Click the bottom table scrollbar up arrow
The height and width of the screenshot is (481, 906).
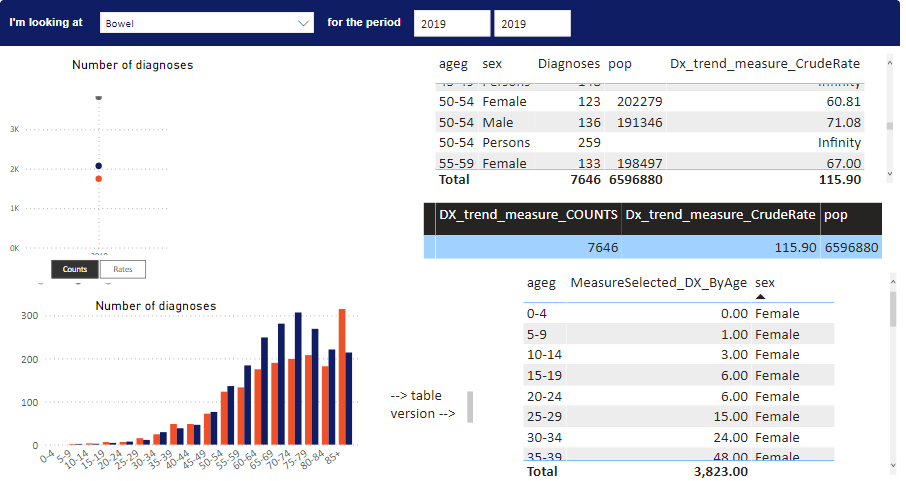point(893,282)
